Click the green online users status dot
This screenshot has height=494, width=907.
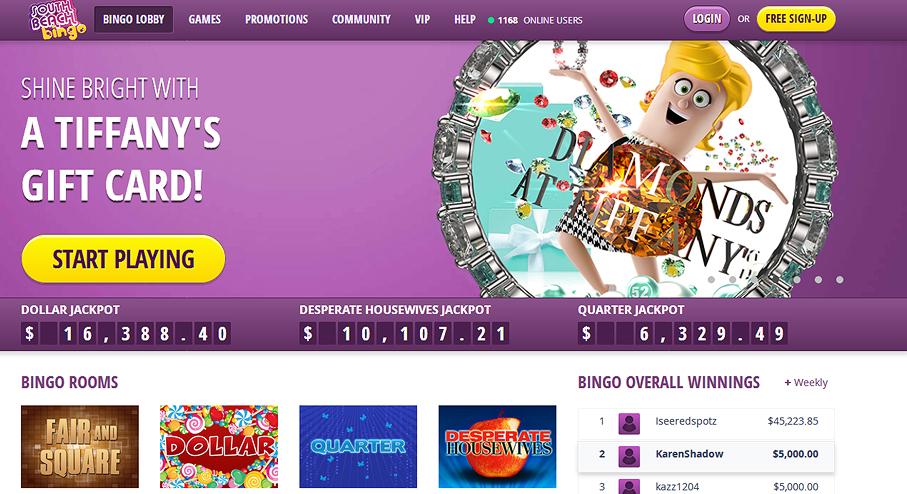click(x=491, y=20)
